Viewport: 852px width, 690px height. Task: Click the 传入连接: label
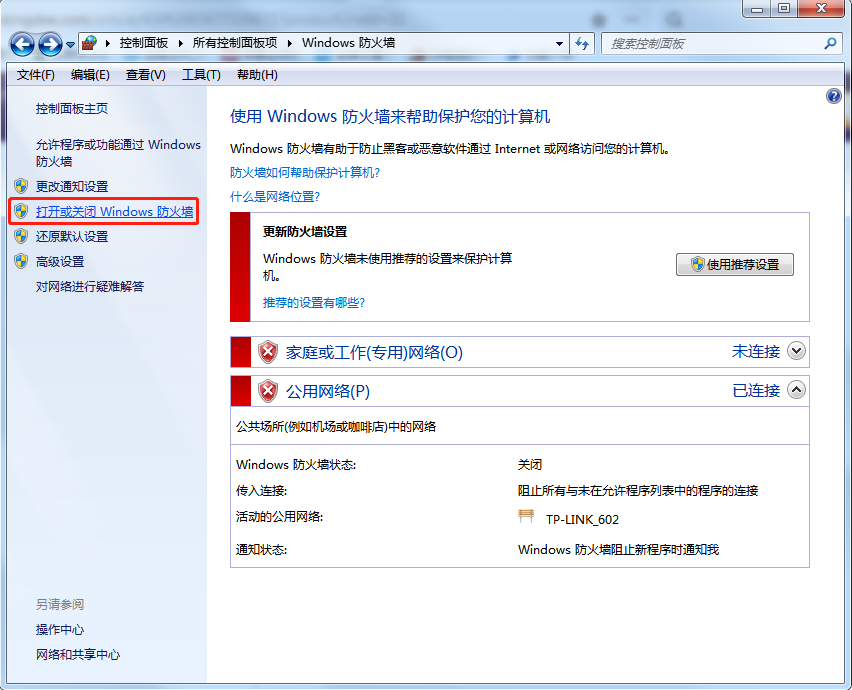tap(261, 491)
